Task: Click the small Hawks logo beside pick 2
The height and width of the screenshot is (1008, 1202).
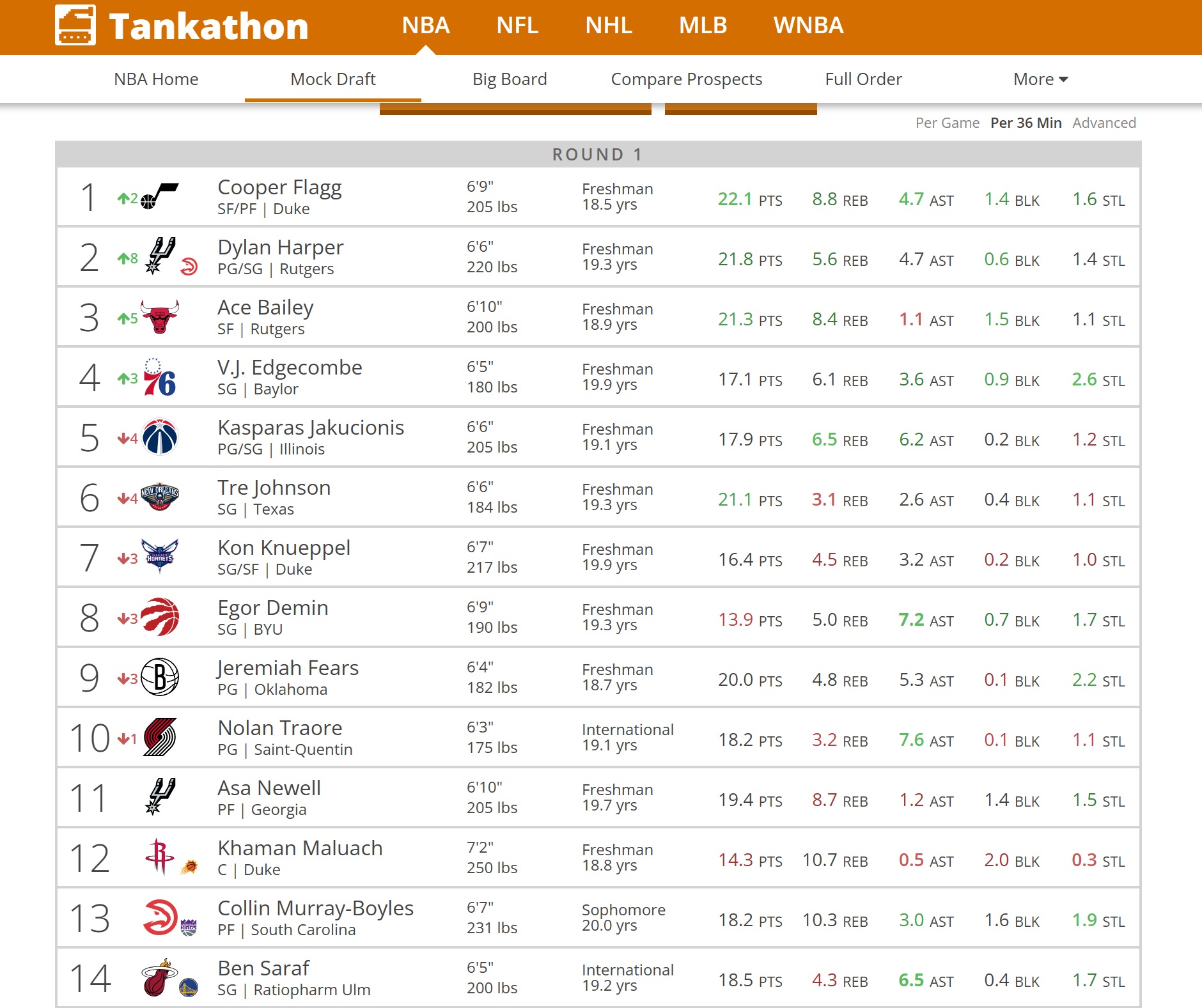Action: (189, 267)
